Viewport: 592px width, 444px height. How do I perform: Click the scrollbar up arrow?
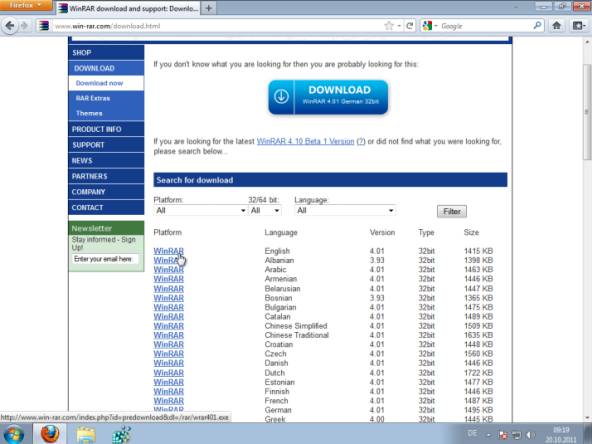tap(587, 42)
